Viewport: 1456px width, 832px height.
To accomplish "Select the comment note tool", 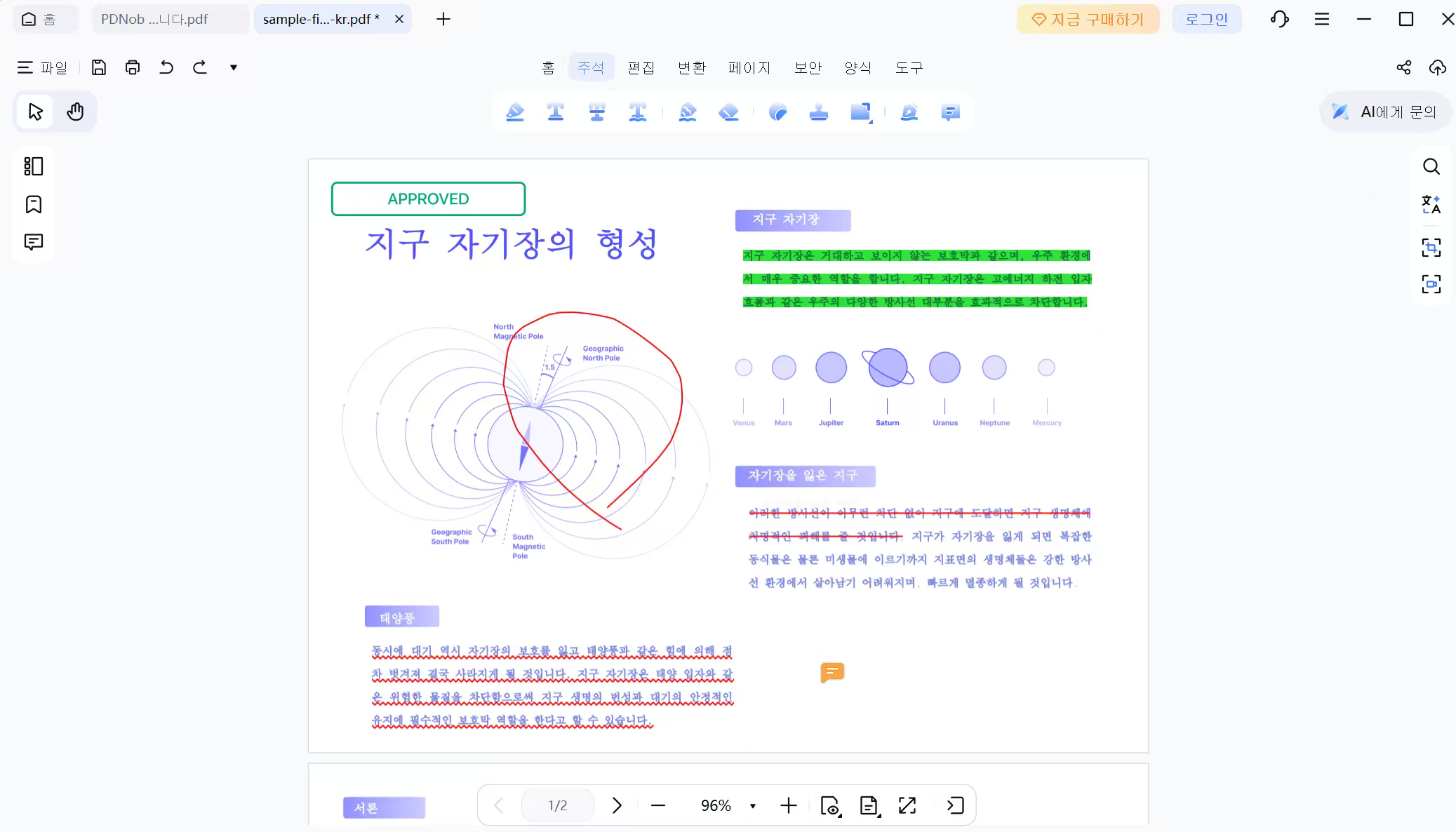I will pos(951,112).
